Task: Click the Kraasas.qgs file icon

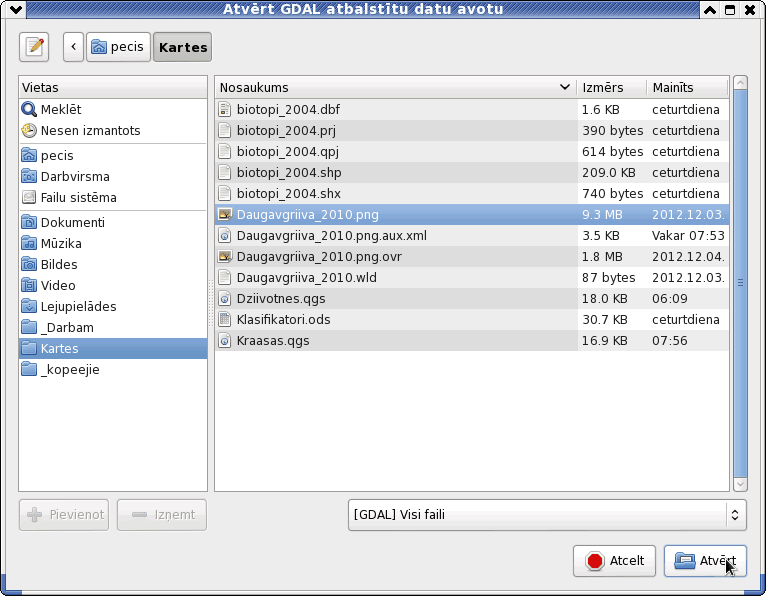Action: (224, 341)
